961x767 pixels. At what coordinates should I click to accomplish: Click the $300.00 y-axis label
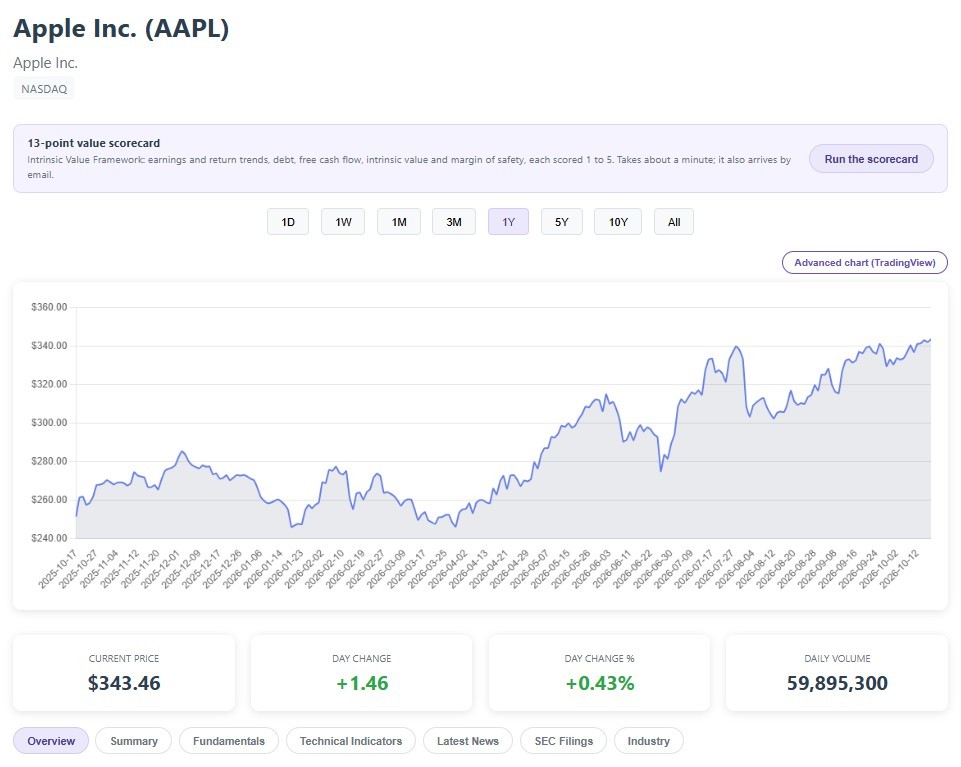point(49,423)
